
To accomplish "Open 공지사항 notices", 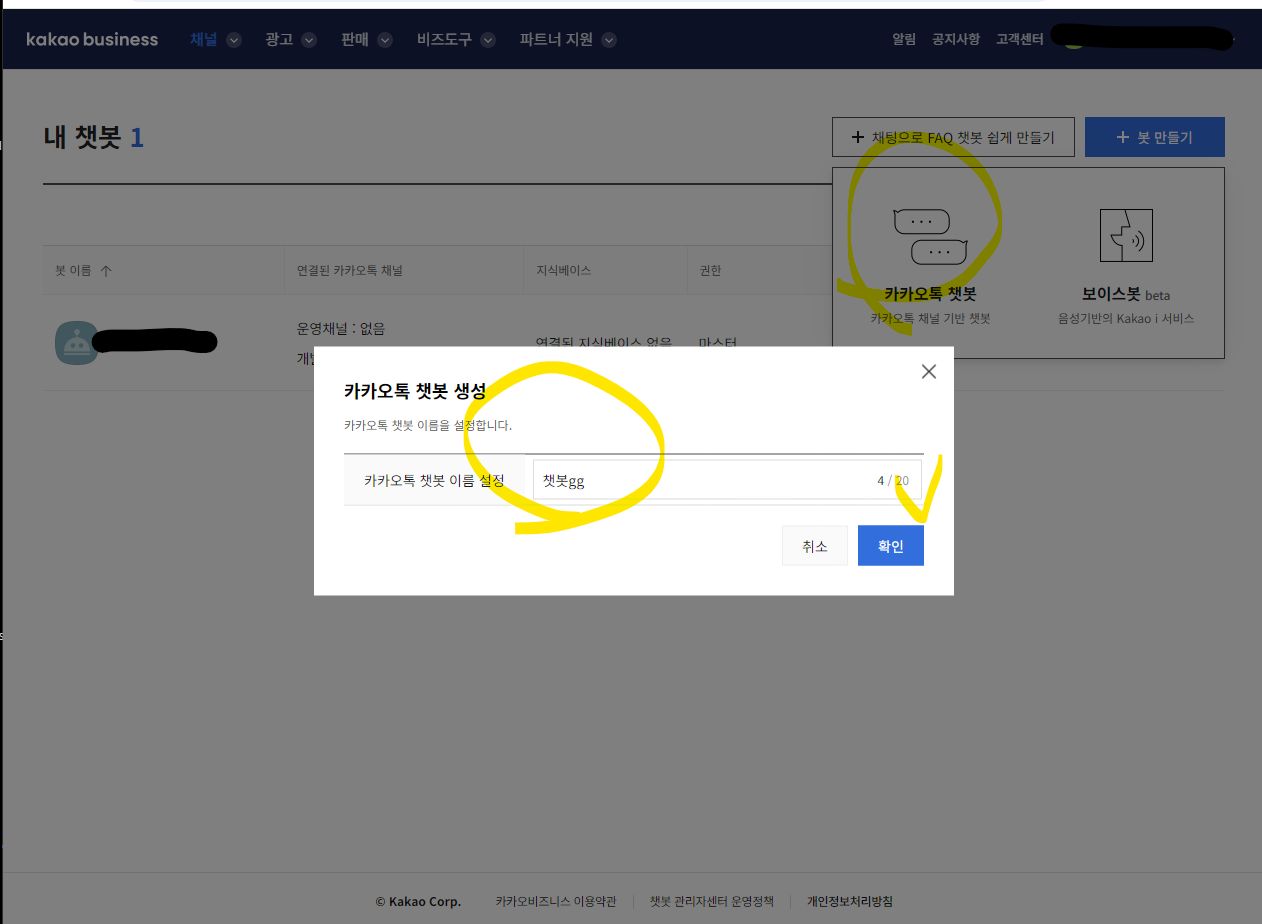I will 956,40.
